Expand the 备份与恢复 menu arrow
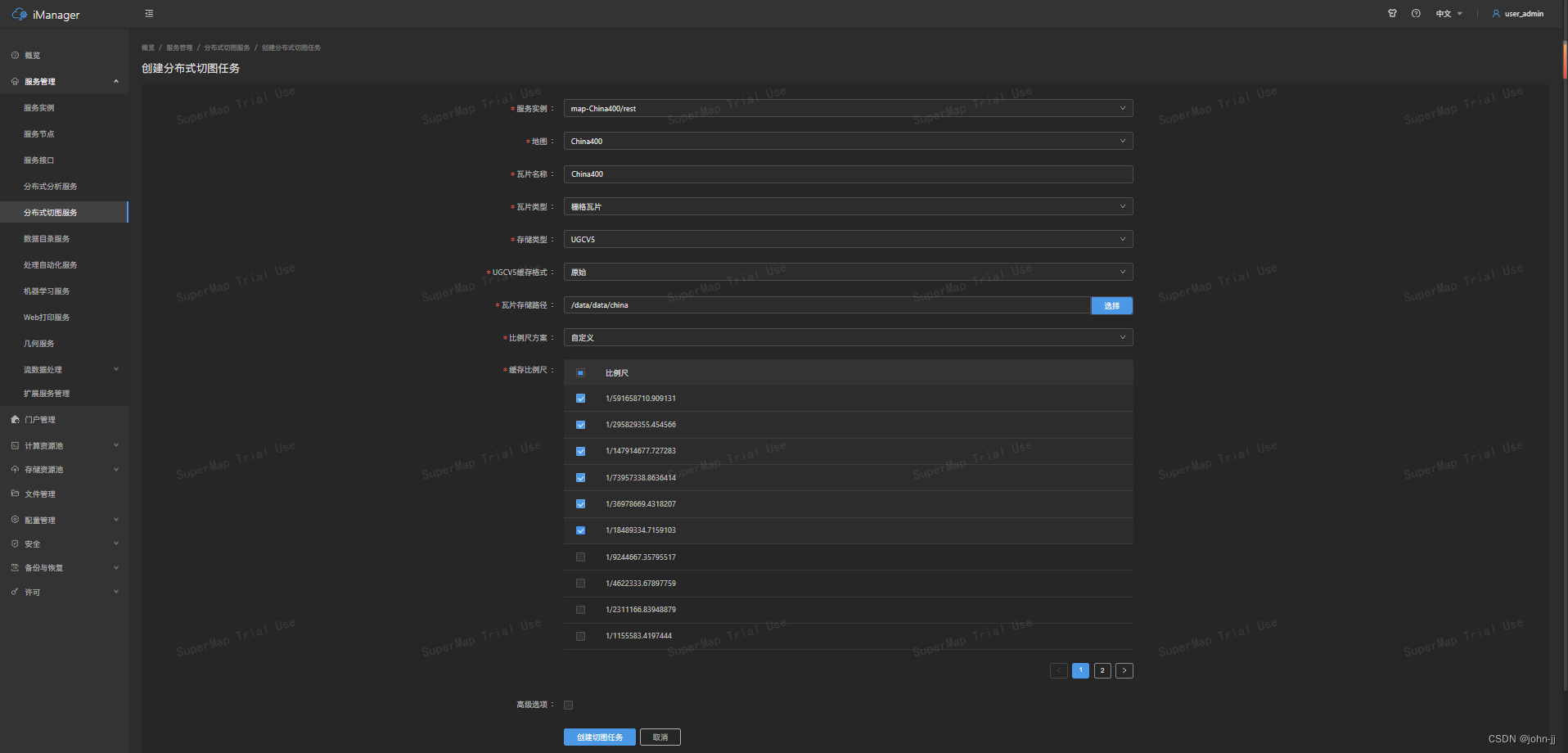The image size is (1568, 753). (x=116, y=567)
